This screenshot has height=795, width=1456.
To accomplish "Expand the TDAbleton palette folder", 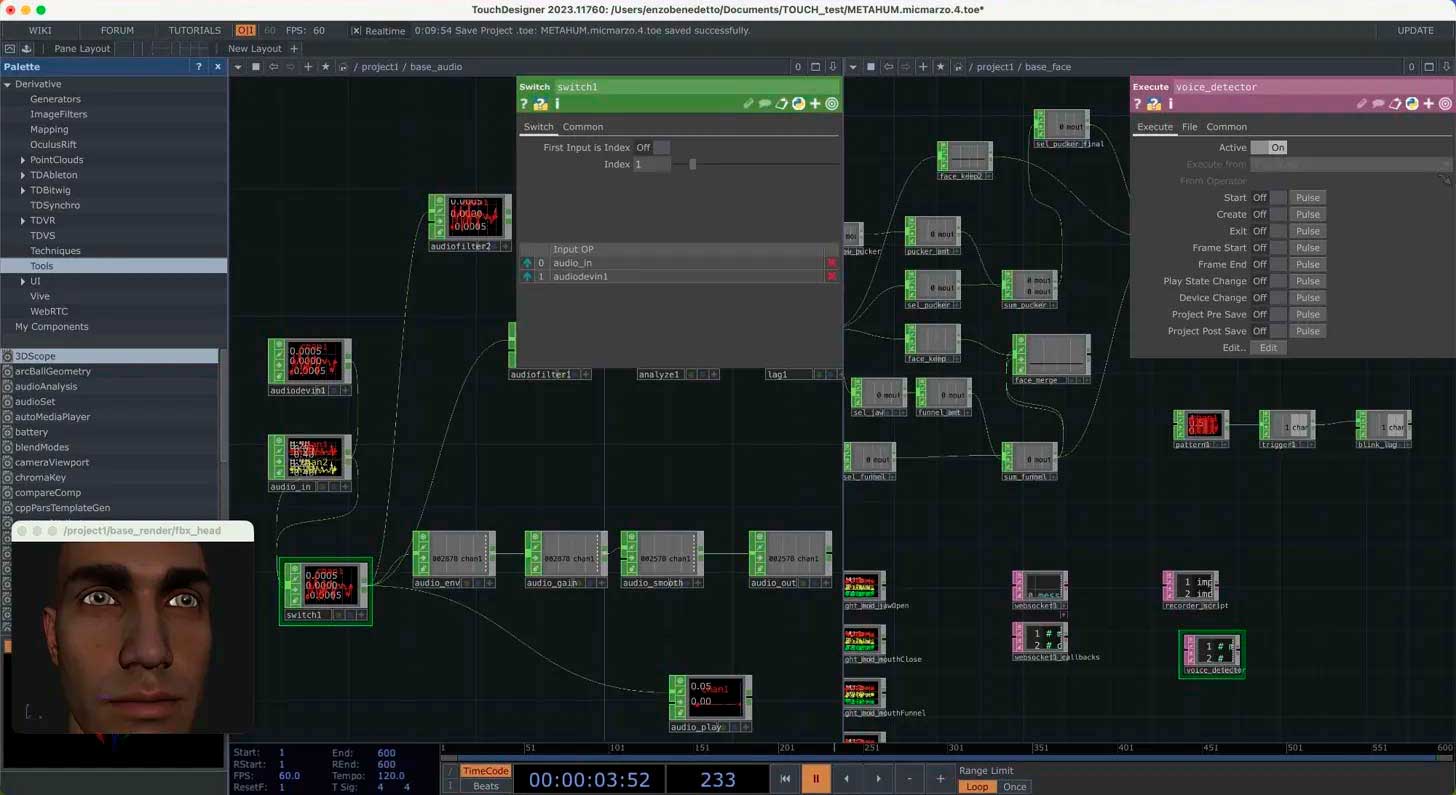I will tap(23, 175).
